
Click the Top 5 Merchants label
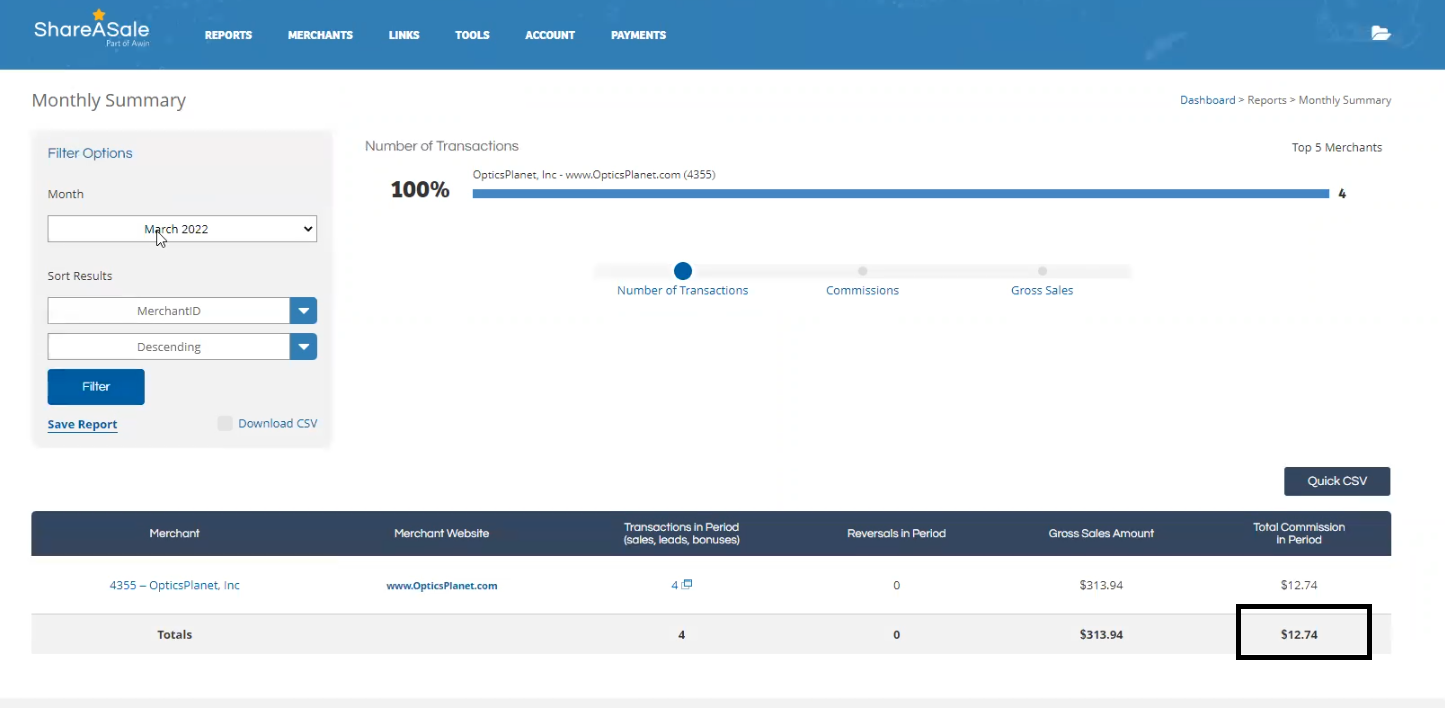click(1337, 147)
